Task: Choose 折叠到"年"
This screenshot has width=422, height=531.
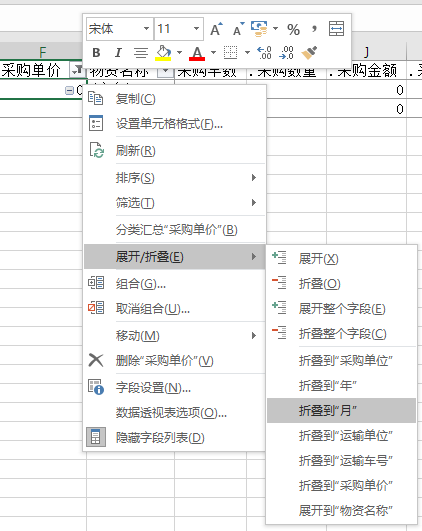Action: [341, 385]
